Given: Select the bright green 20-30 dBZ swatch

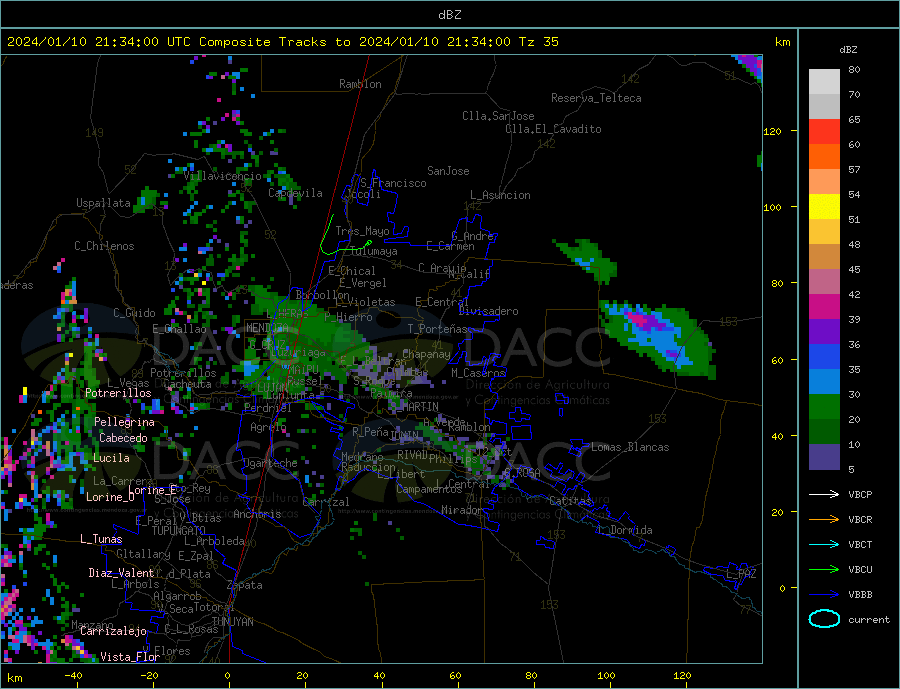Looking at the screenshot, I should coord(824,407).
